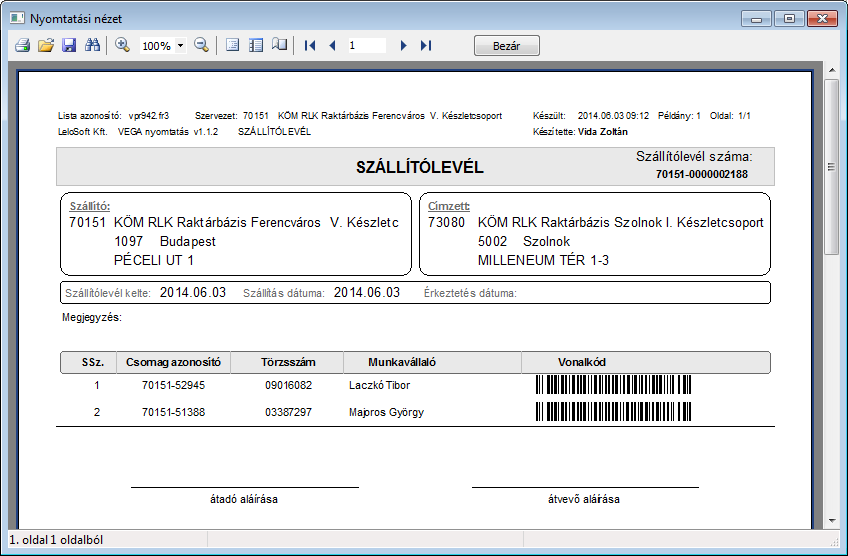Zoom out with the magnifier minus icon
This screenshot has width=848, height=556.
tap(201, 45)
